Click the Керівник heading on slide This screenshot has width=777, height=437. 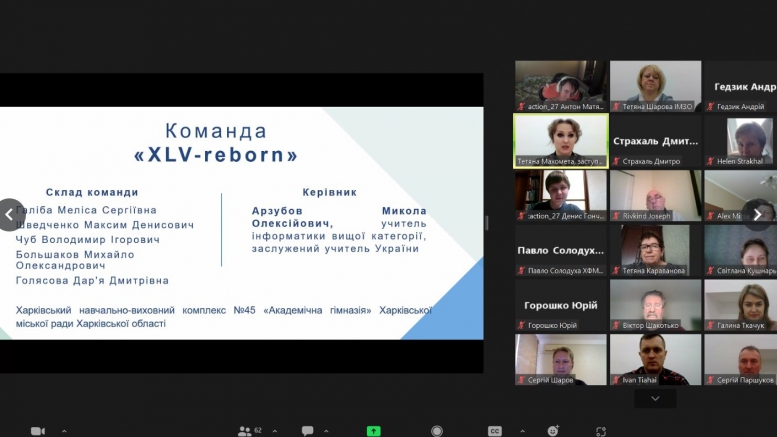coord(330,192)
